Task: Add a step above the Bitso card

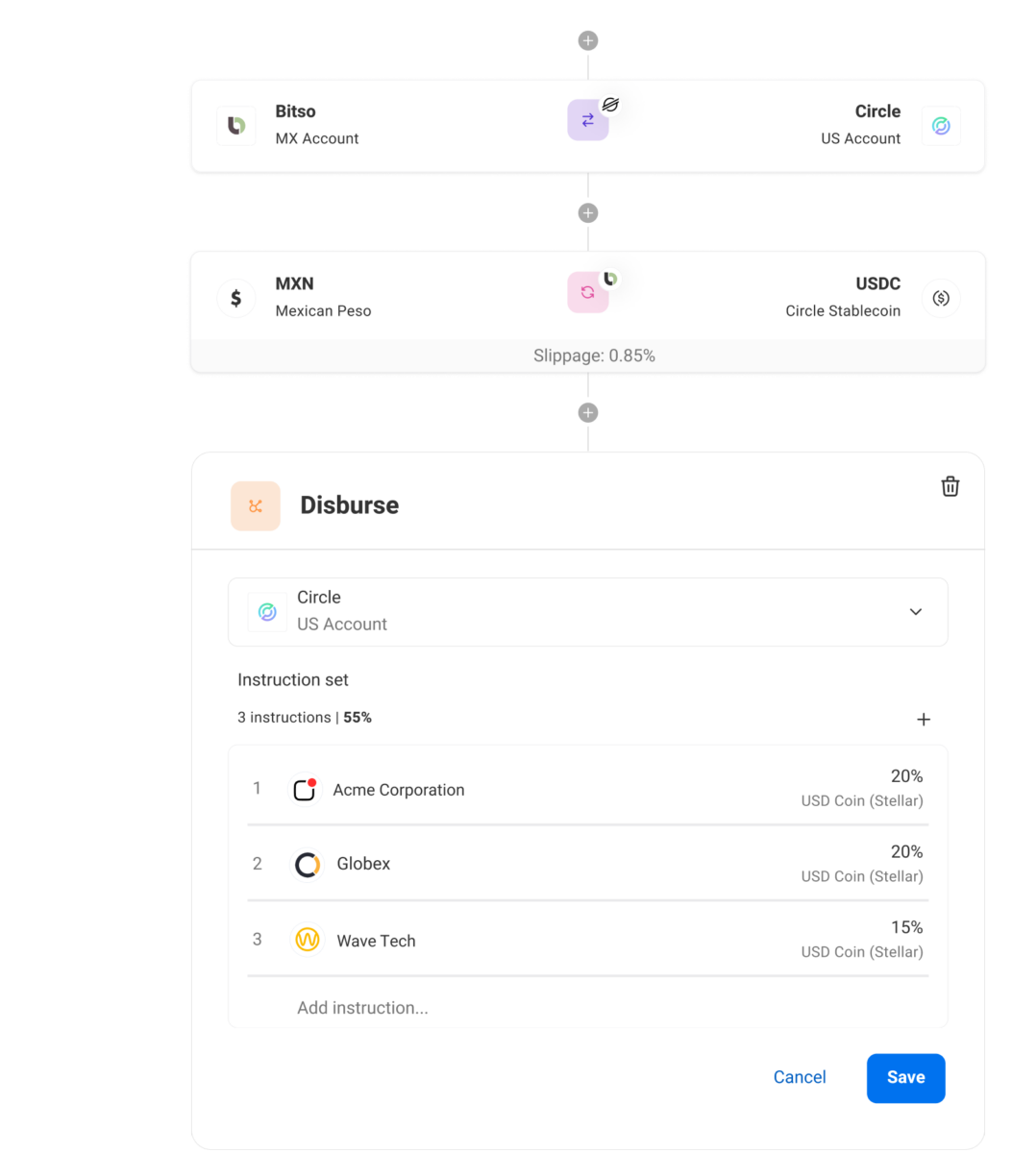Action: 588,40
